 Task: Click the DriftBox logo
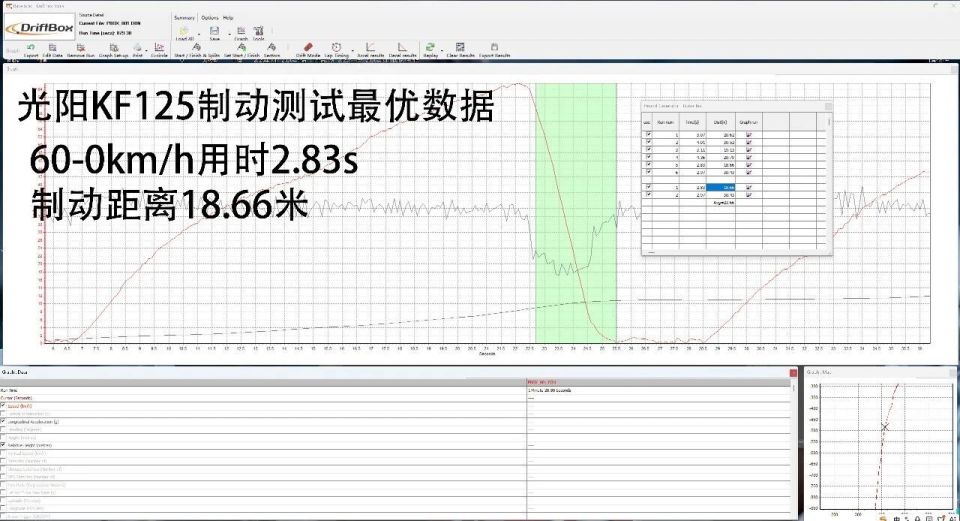tap(40, 28)
